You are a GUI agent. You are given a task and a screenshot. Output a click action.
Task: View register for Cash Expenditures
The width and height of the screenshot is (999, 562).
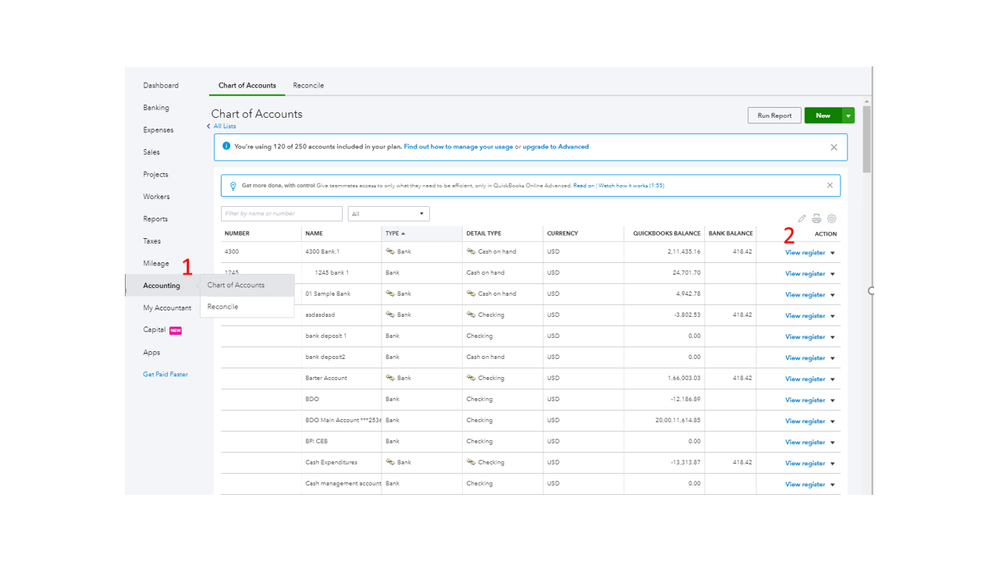[x=805, y=463]
